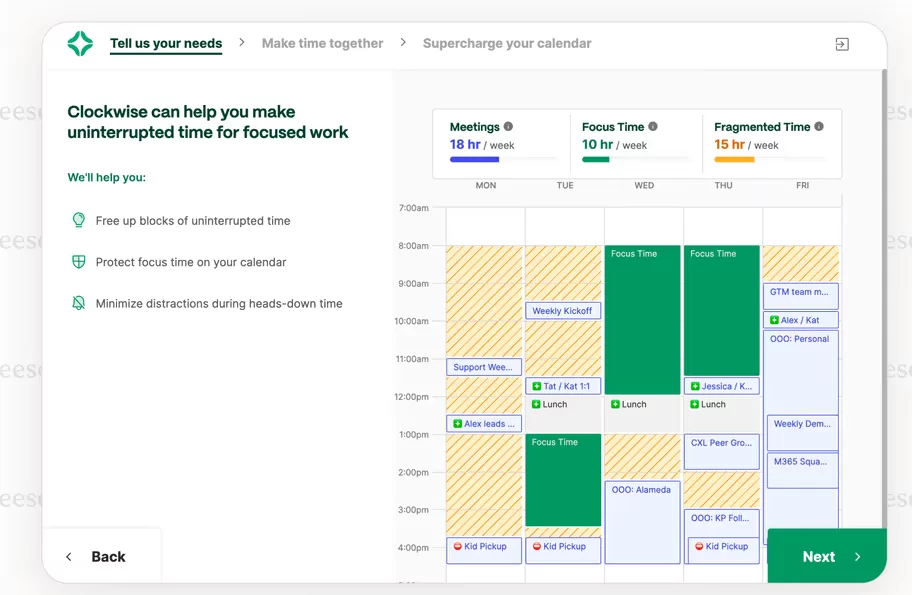Click the 18 hr / week value
912x595 pixels.
click(x=482, y=144)
